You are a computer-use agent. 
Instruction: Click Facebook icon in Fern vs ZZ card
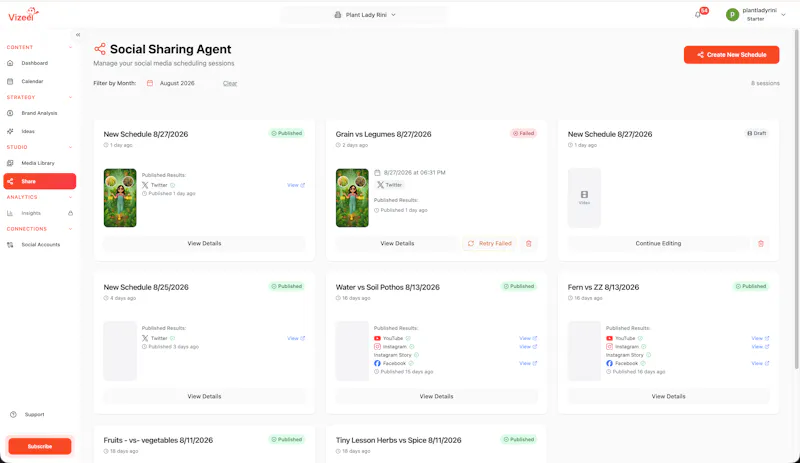click(609, 363)
